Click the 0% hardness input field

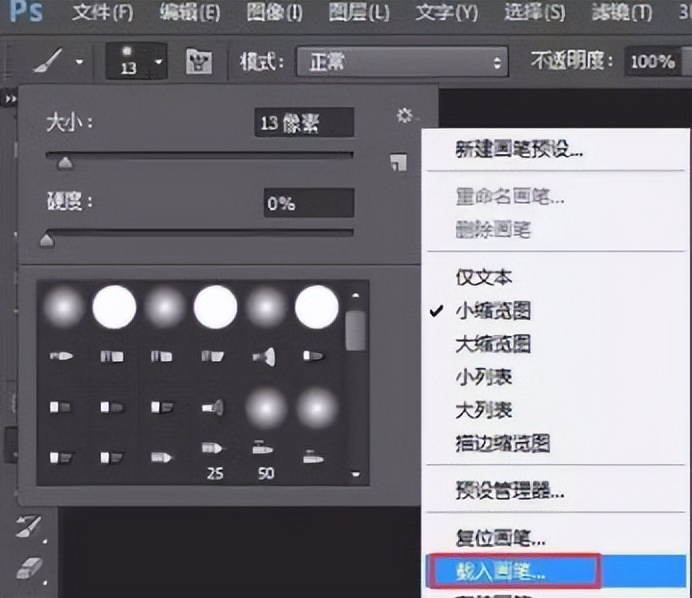(x=309, y=203)
